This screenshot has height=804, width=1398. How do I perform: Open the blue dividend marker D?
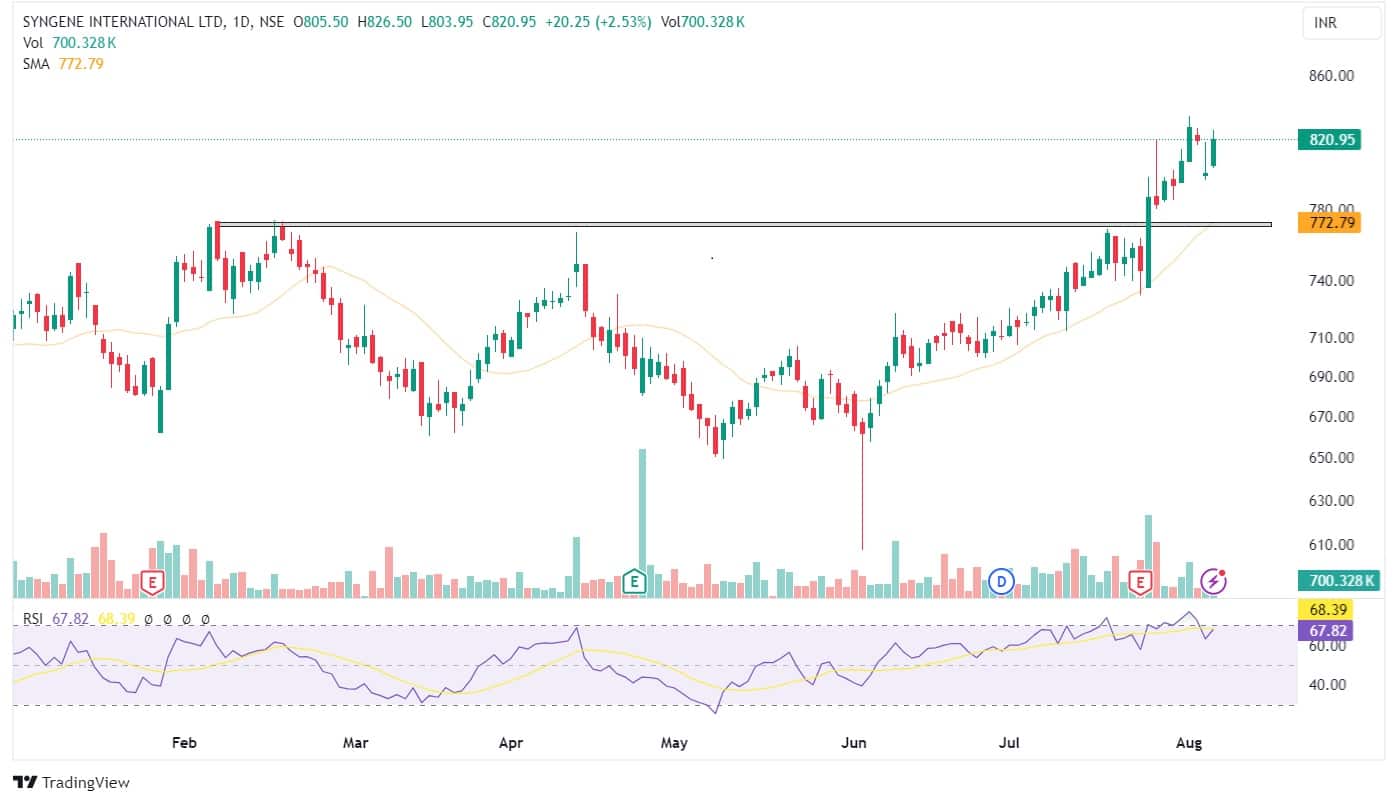[x=1001, y=580]
